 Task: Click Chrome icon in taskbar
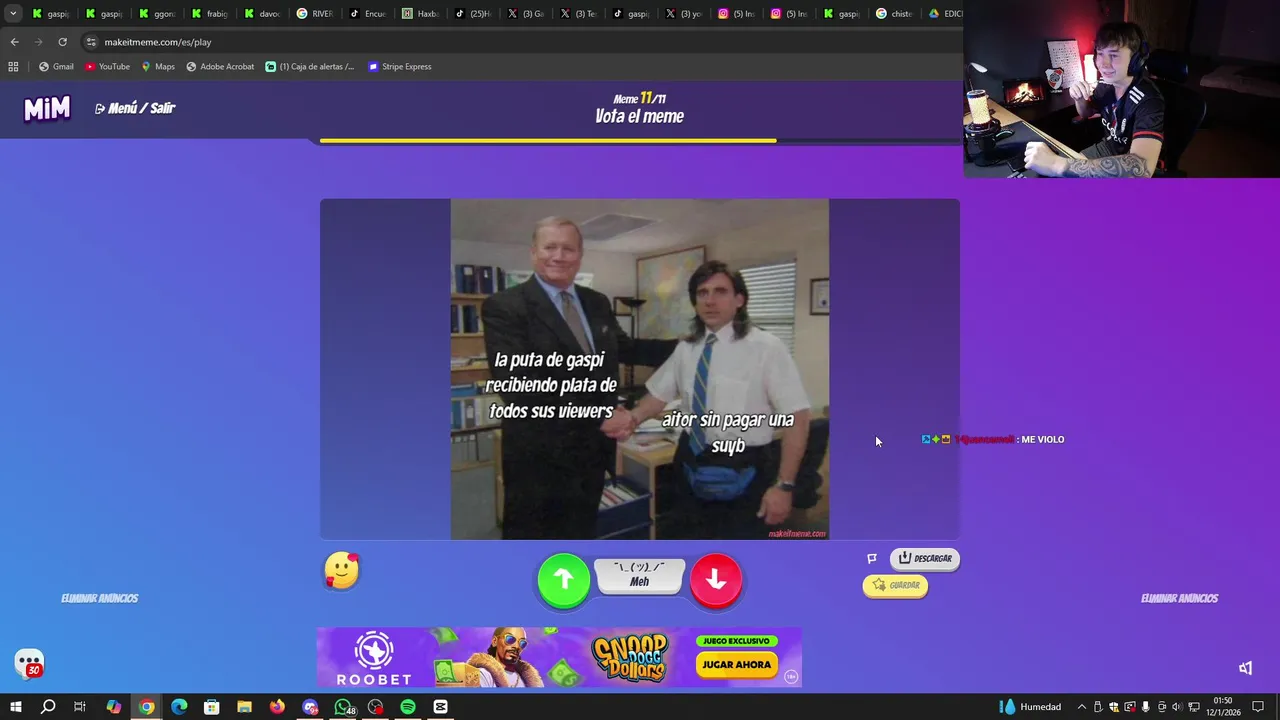tap(147, 707)
